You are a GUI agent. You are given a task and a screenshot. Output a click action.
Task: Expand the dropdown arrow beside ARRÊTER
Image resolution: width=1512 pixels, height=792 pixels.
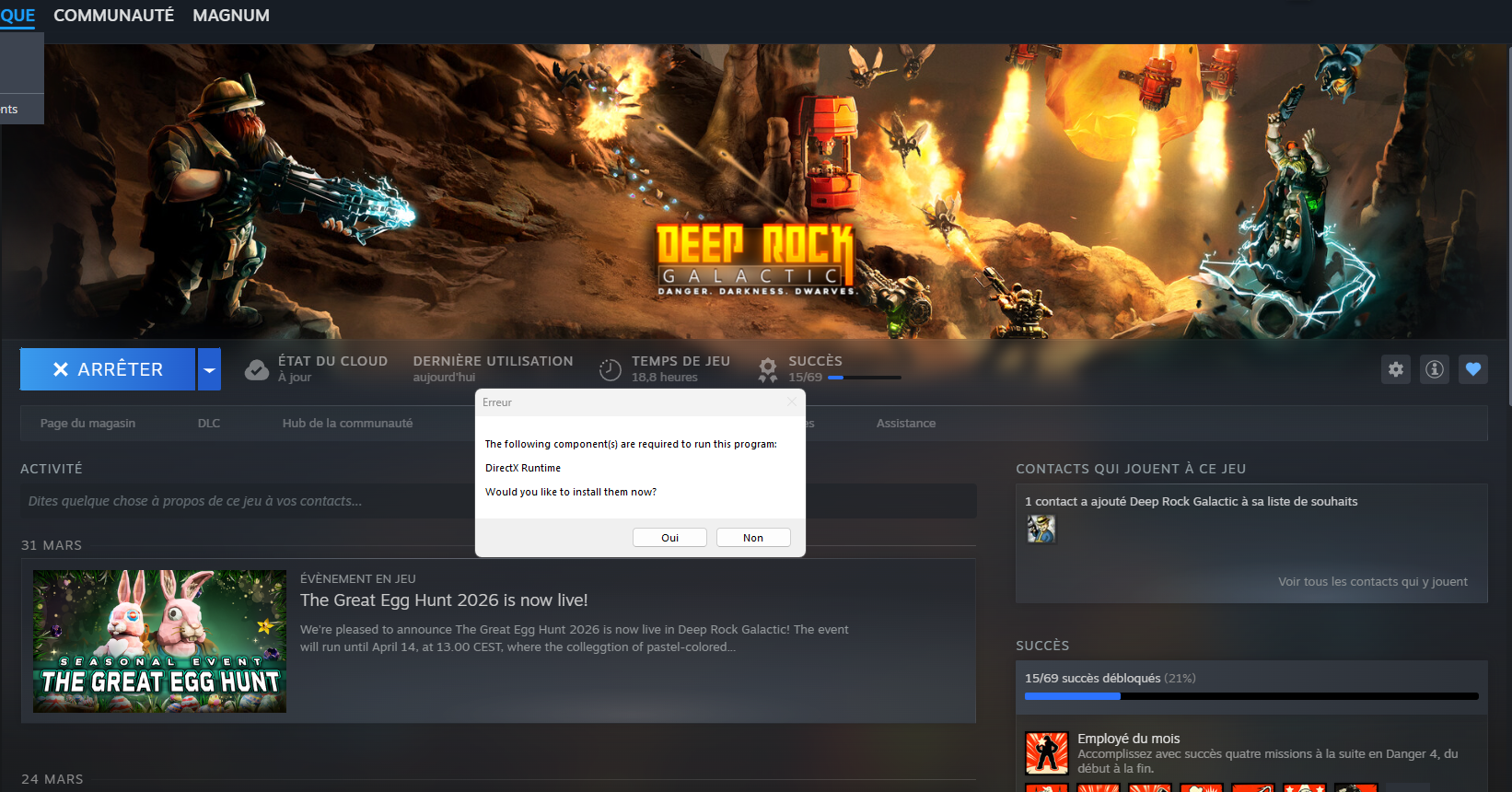[x=210, y=369]
